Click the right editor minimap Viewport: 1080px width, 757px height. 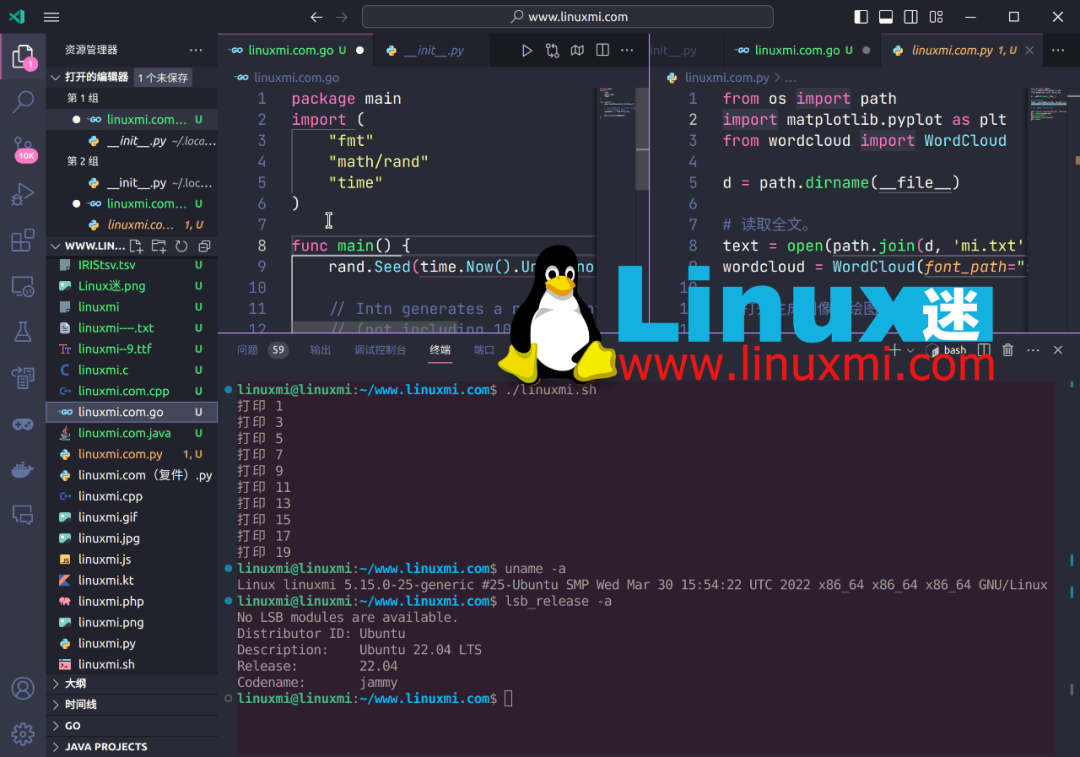coord(1048,104)
